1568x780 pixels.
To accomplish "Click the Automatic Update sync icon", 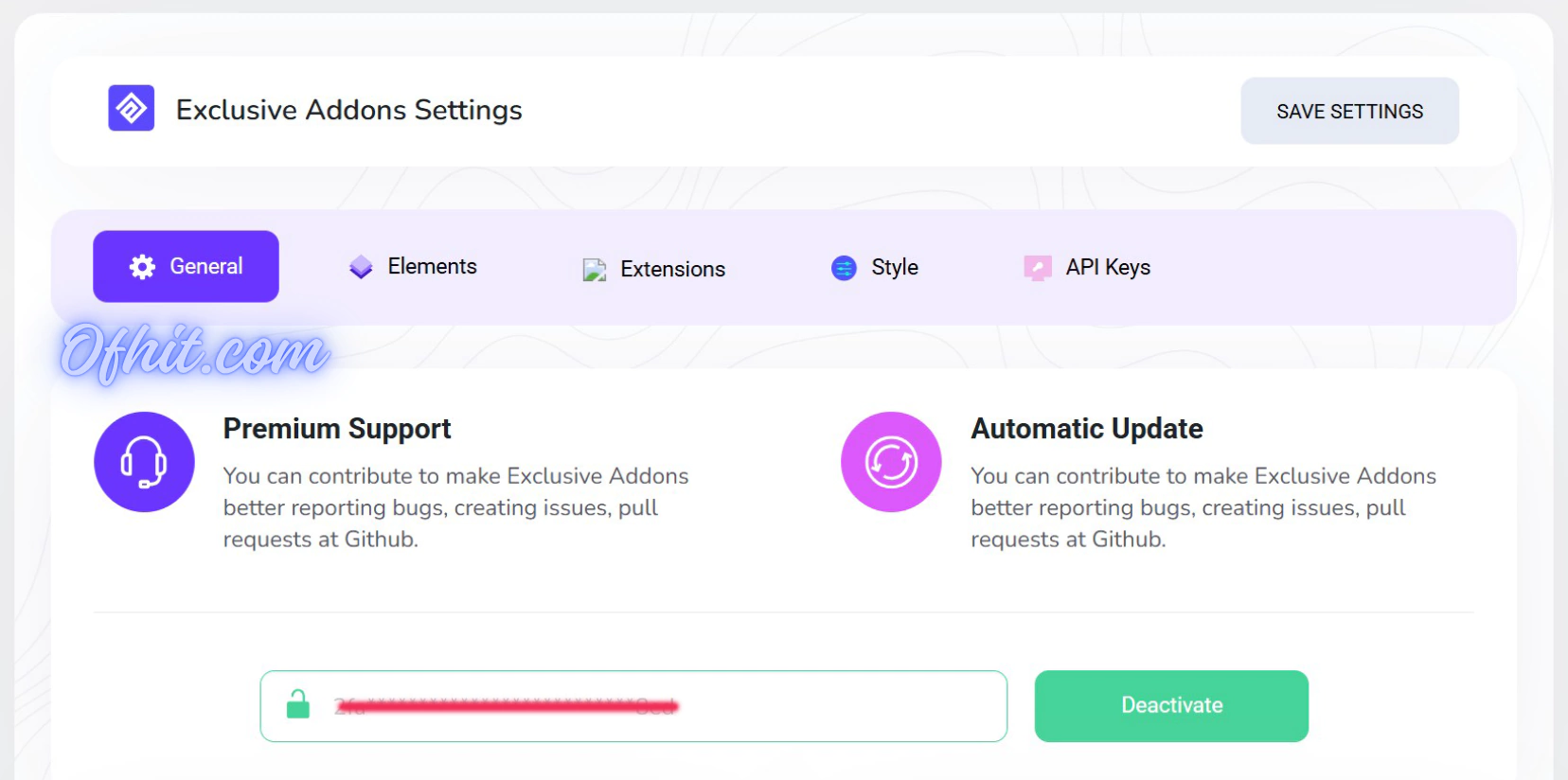I will [x=891, y=462].
